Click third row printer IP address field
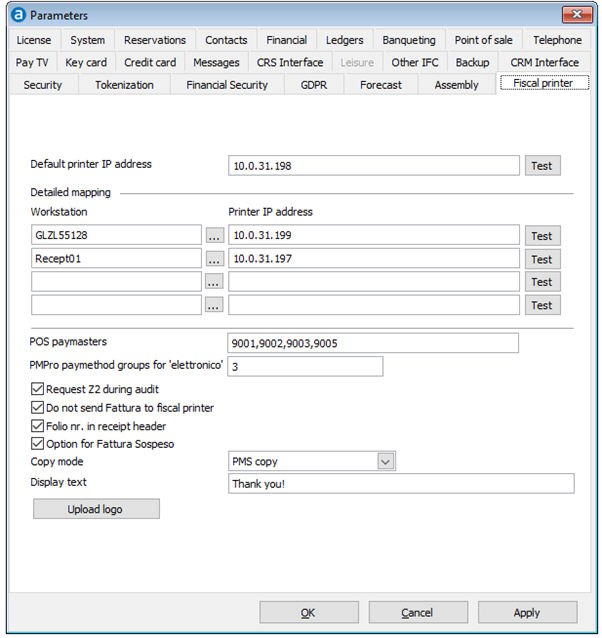602x638 pixels. click(373, 282)
